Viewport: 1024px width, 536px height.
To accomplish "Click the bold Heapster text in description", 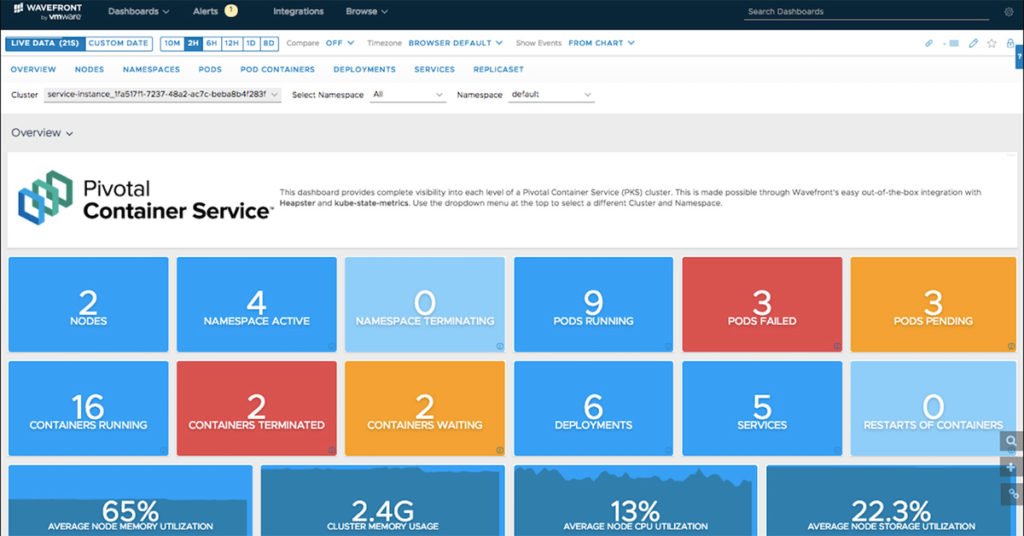I will pyautogui.click(x=297, y=203).
